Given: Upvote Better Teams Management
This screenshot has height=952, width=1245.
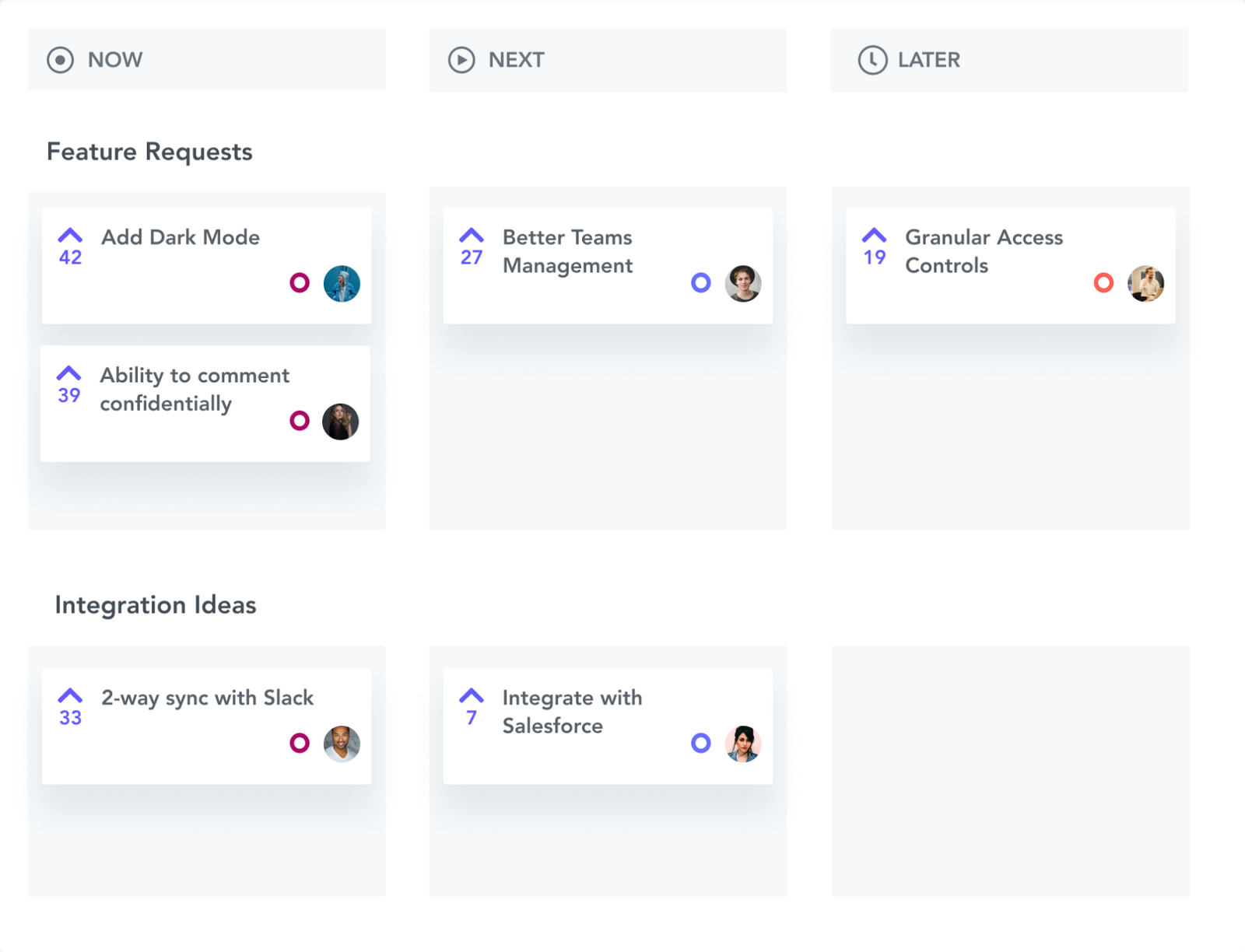Looking at the screenshot, I should click(x=472, y=233).
